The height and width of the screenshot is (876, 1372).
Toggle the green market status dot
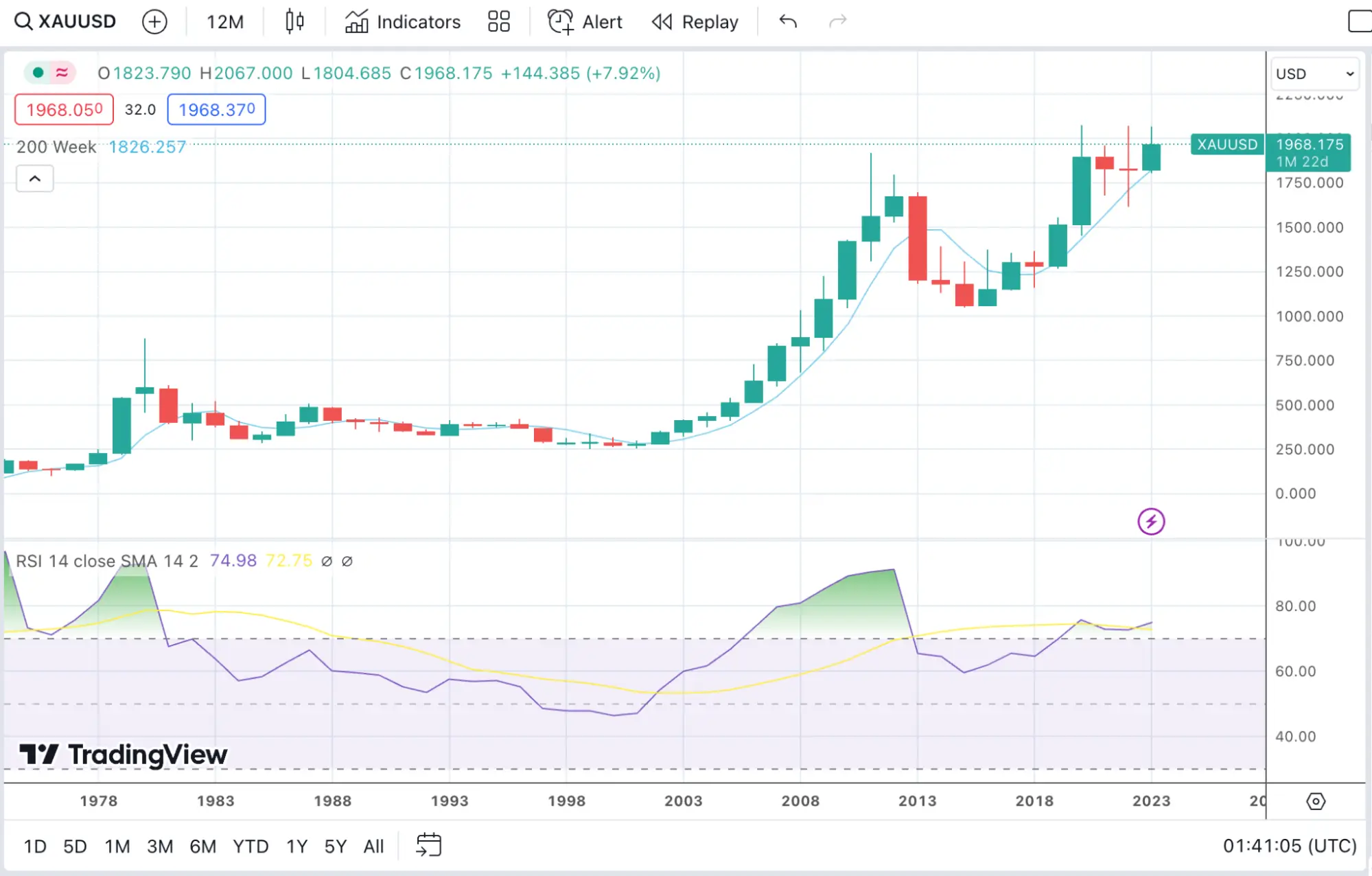[38, 73]
